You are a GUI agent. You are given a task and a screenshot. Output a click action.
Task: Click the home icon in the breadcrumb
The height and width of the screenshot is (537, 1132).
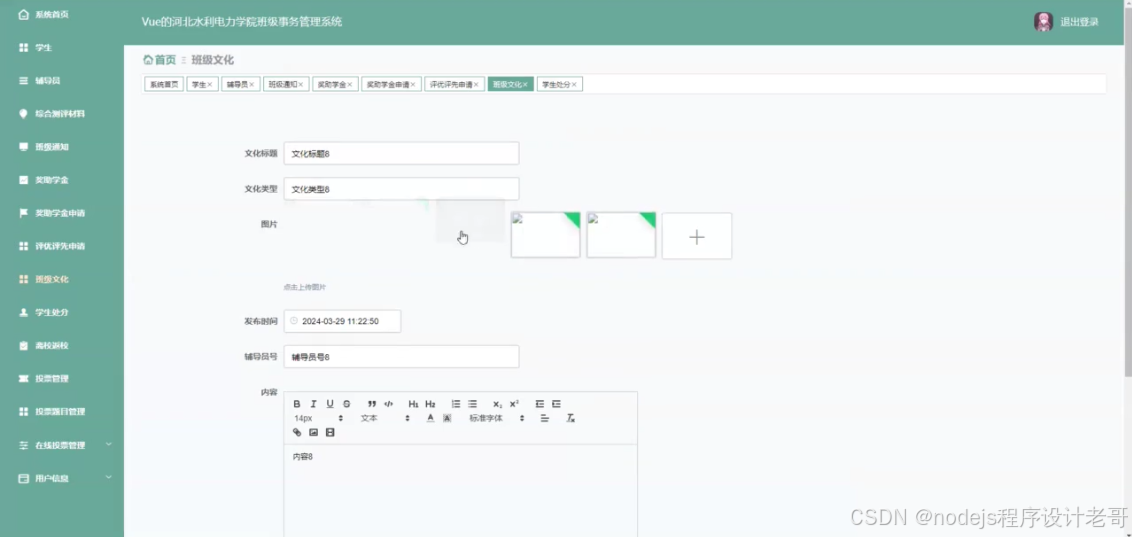[148, 60]
